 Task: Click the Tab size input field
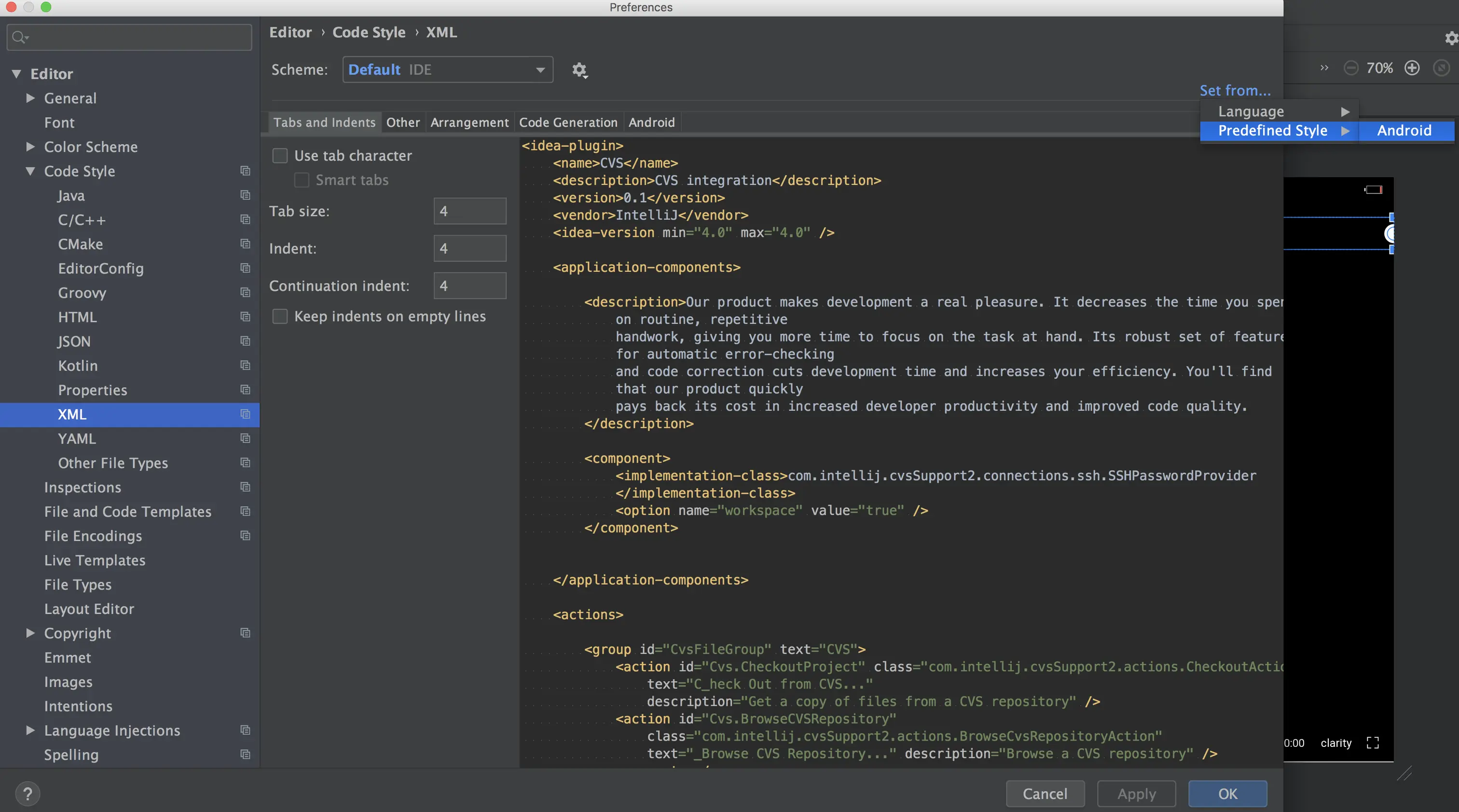[469, 211]
